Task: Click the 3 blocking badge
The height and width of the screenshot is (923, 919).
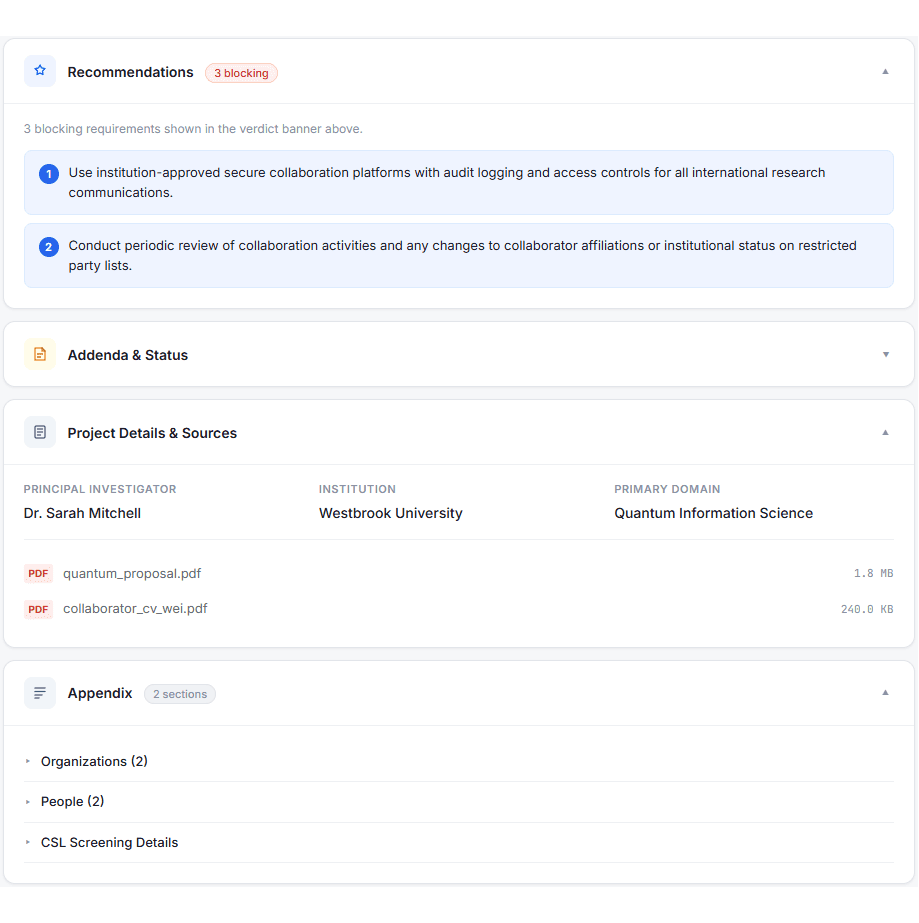Action: [x=241, y=73]
